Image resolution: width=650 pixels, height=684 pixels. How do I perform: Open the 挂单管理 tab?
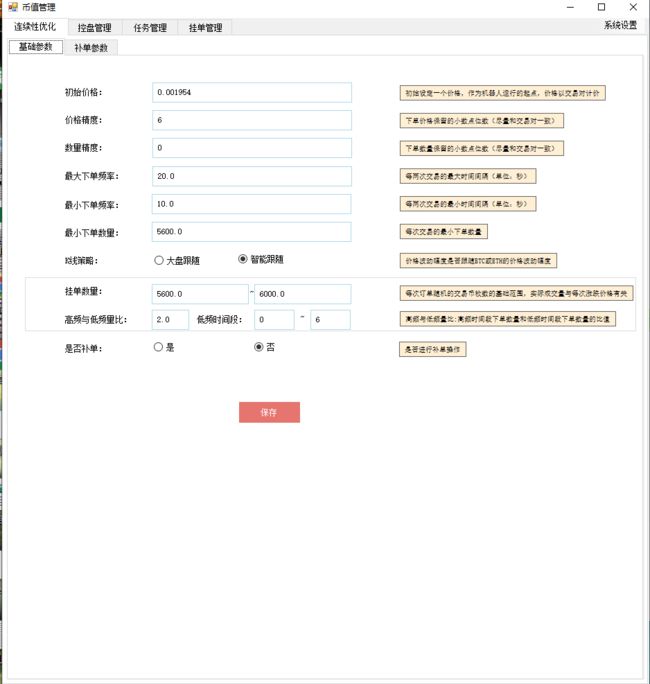(x=205, y=28)
